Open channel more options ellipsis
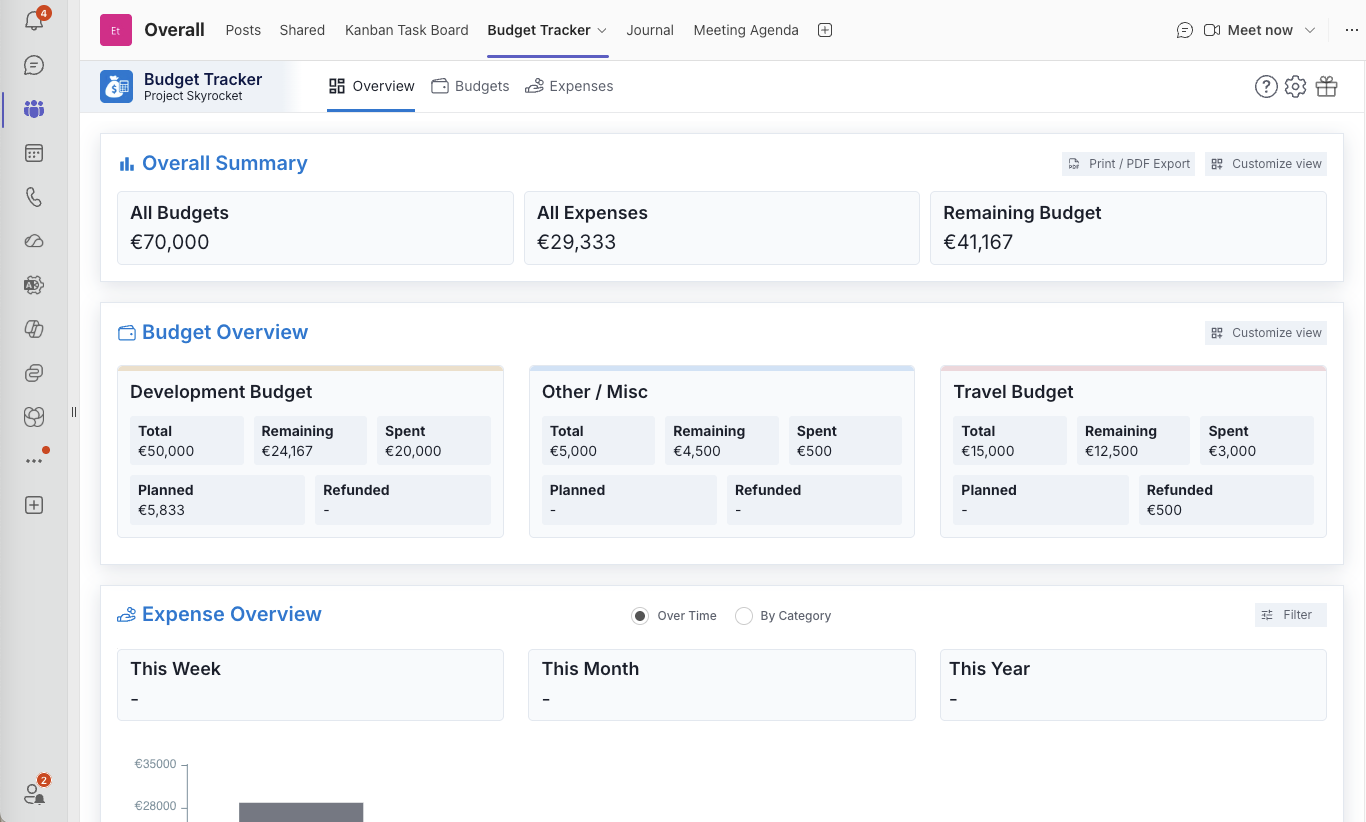1366x822 pixels. click(1352, 30)
